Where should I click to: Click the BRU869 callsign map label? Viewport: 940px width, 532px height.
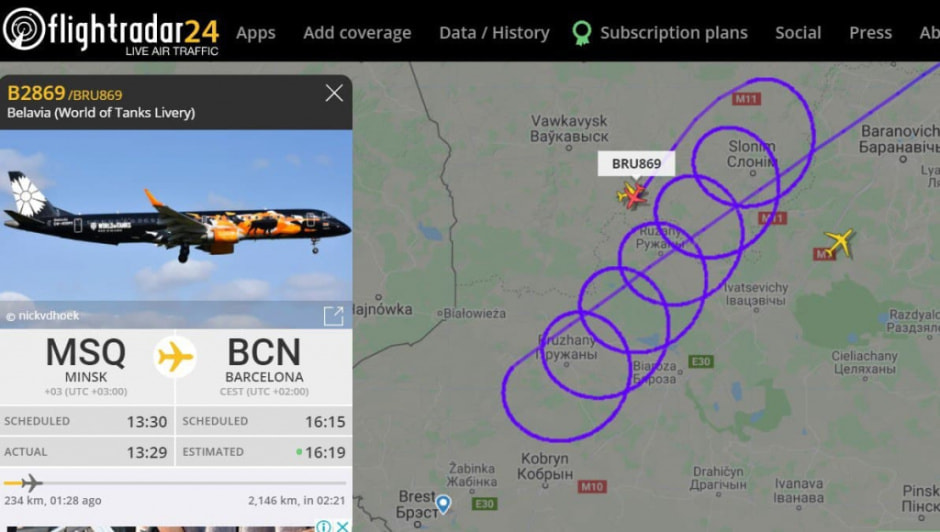click(x=636, y=164)
